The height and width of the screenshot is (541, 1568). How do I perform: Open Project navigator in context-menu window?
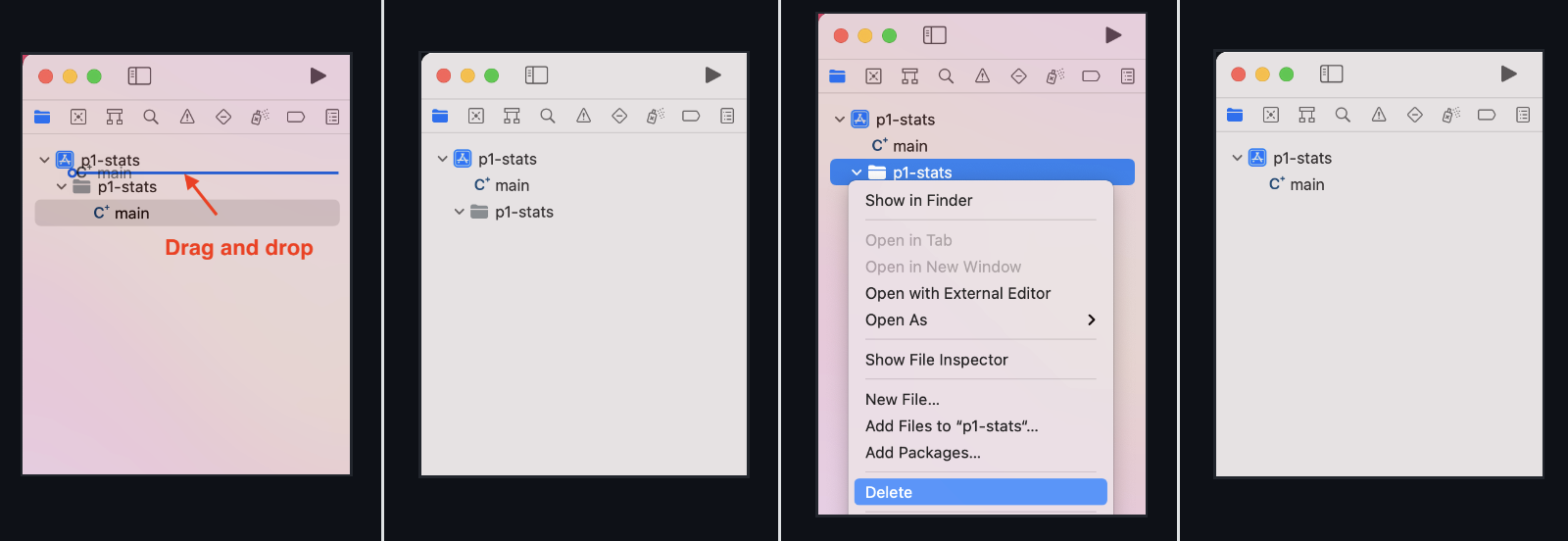[837, 75]
